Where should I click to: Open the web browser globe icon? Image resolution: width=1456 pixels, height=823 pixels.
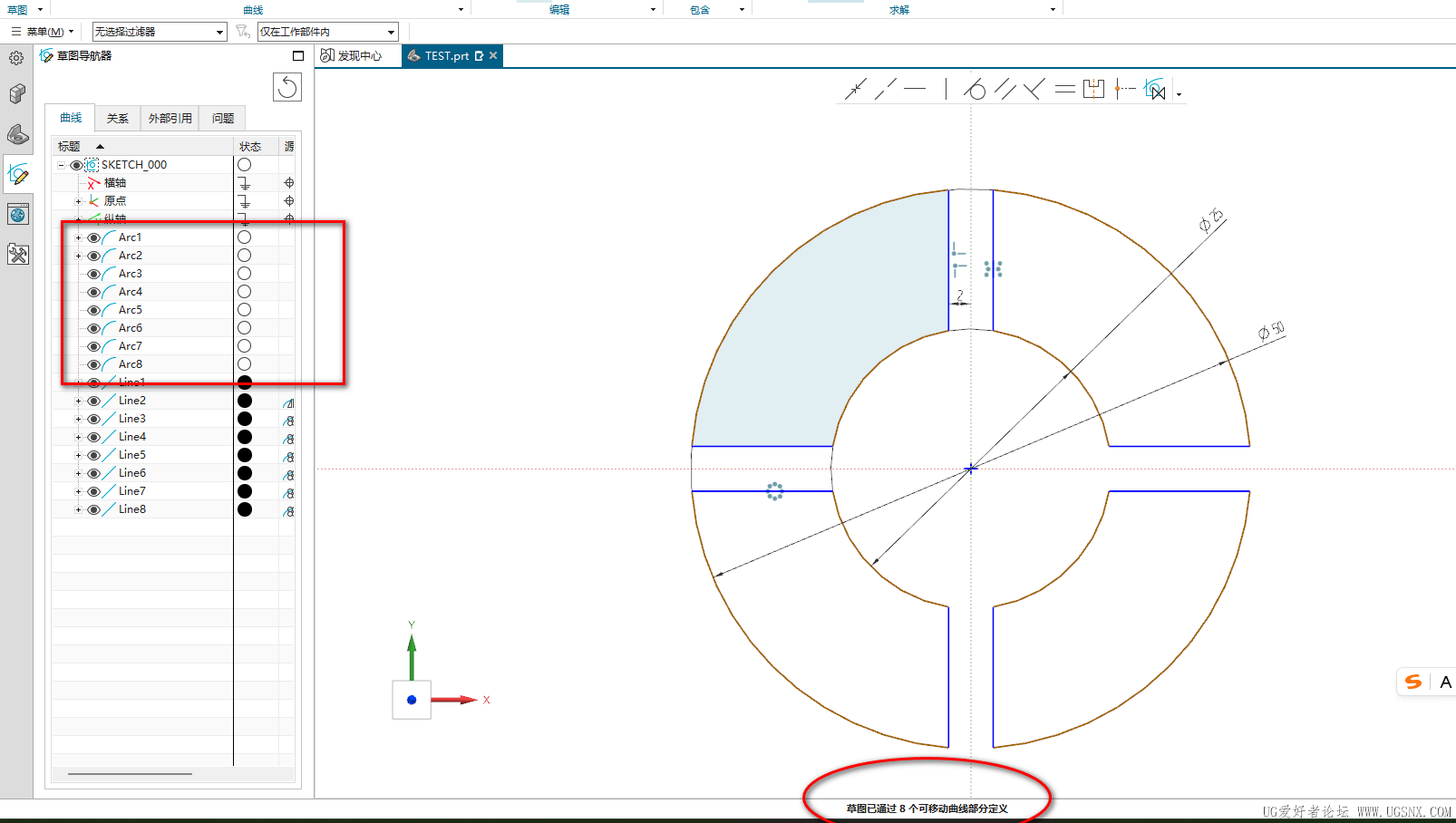[x=17, y=215]
